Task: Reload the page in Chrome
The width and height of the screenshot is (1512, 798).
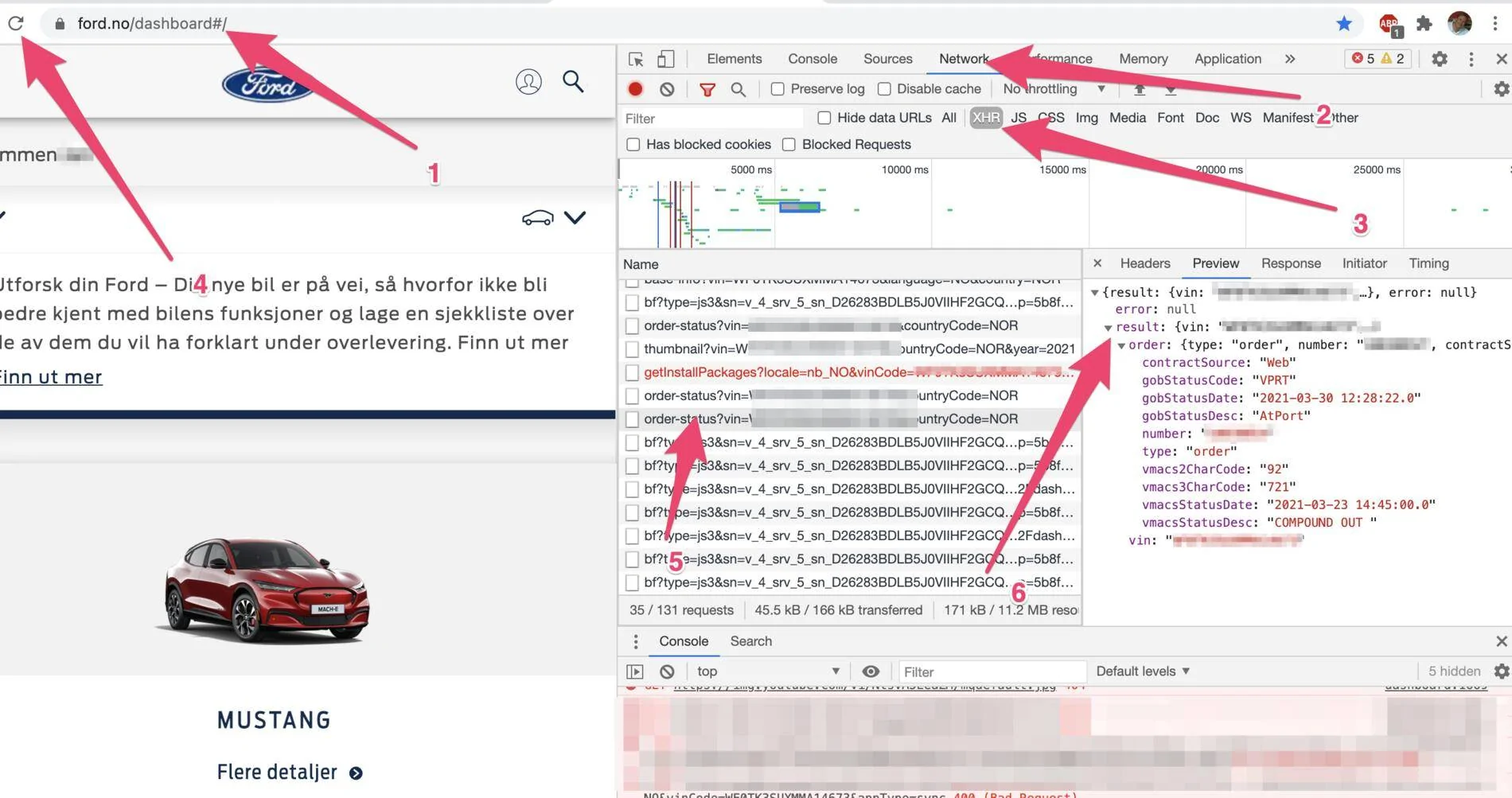Action: (x=16, y=23)
